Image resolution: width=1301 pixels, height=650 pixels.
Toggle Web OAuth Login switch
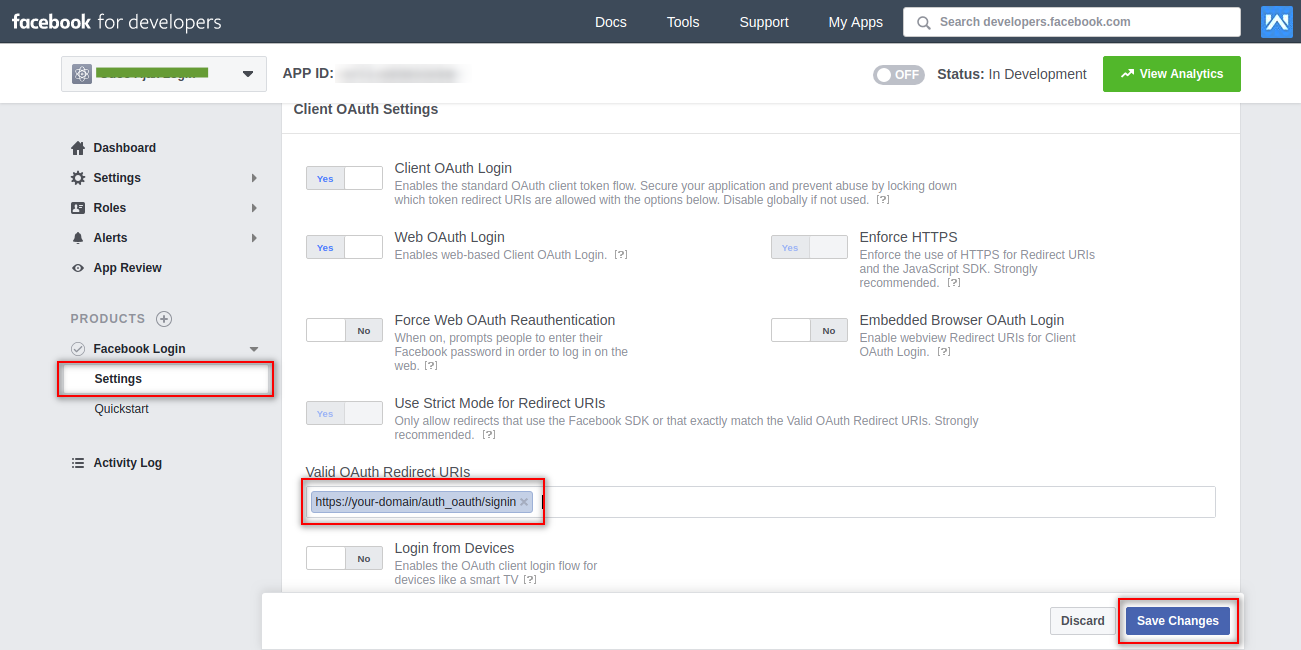[344, 247]
